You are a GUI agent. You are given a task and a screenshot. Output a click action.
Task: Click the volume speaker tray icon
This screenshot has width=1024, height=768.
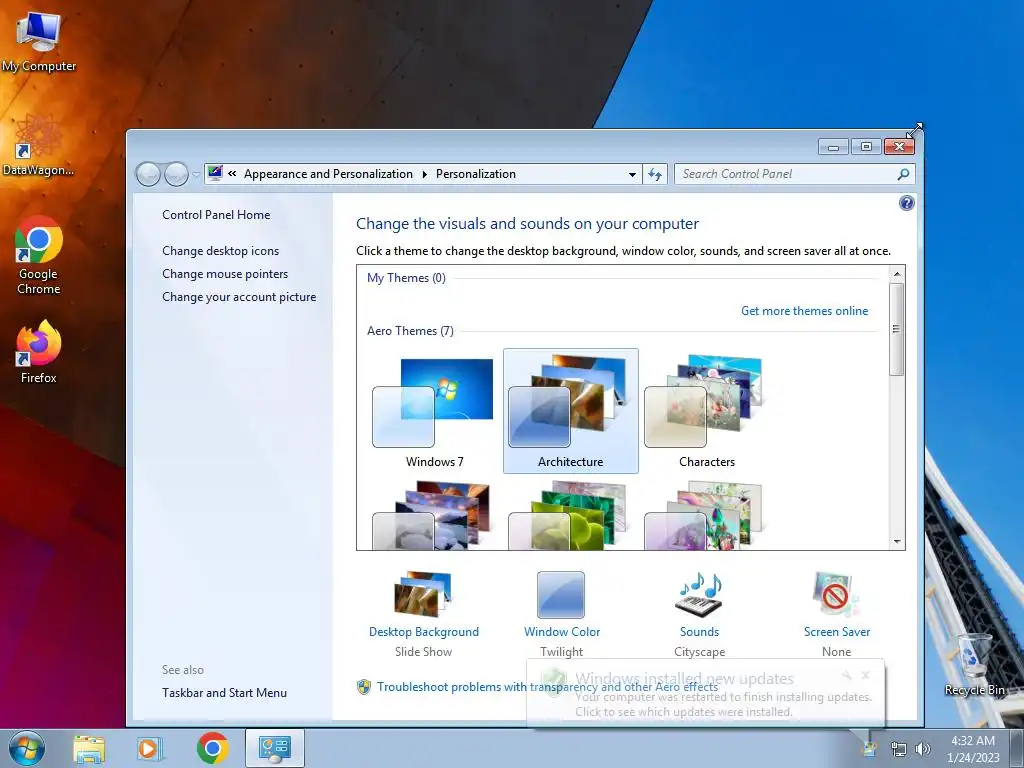[x=923, y=749]
